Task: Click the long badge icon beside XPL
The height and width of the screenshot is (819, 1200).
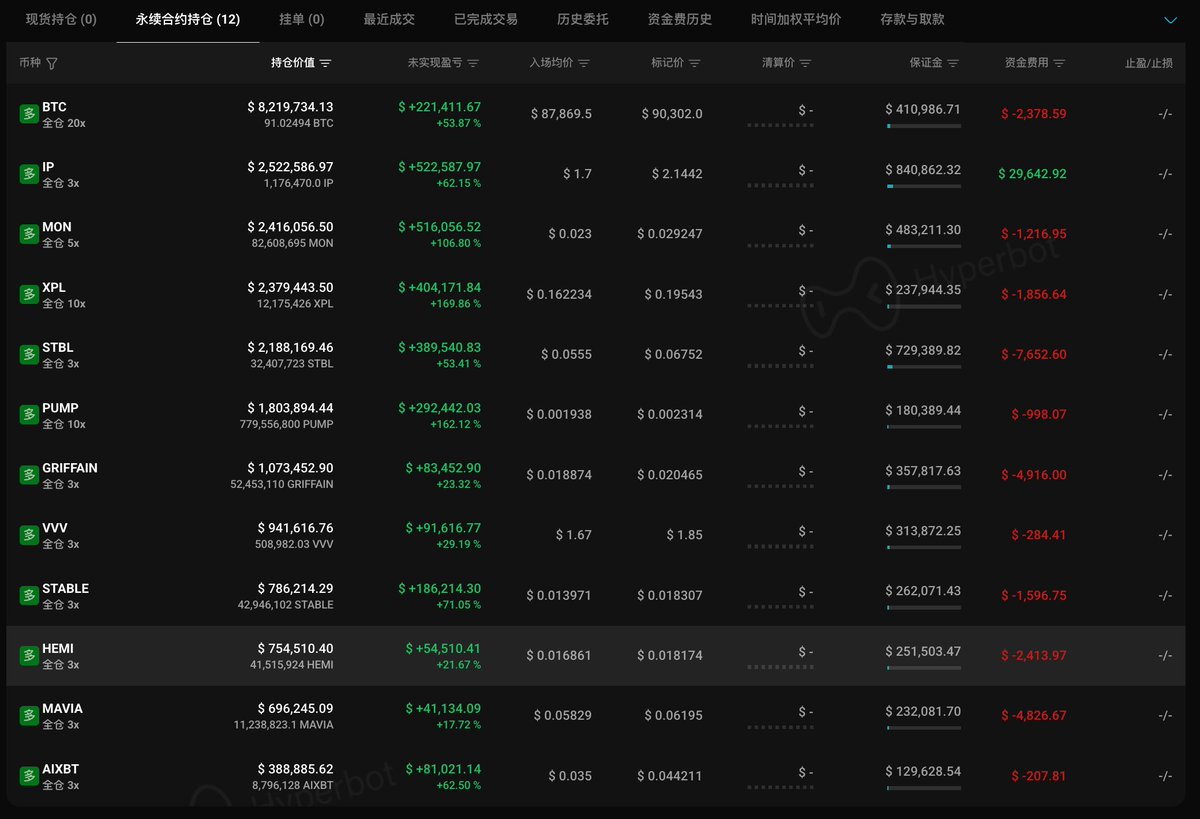Action: [29, 294]
